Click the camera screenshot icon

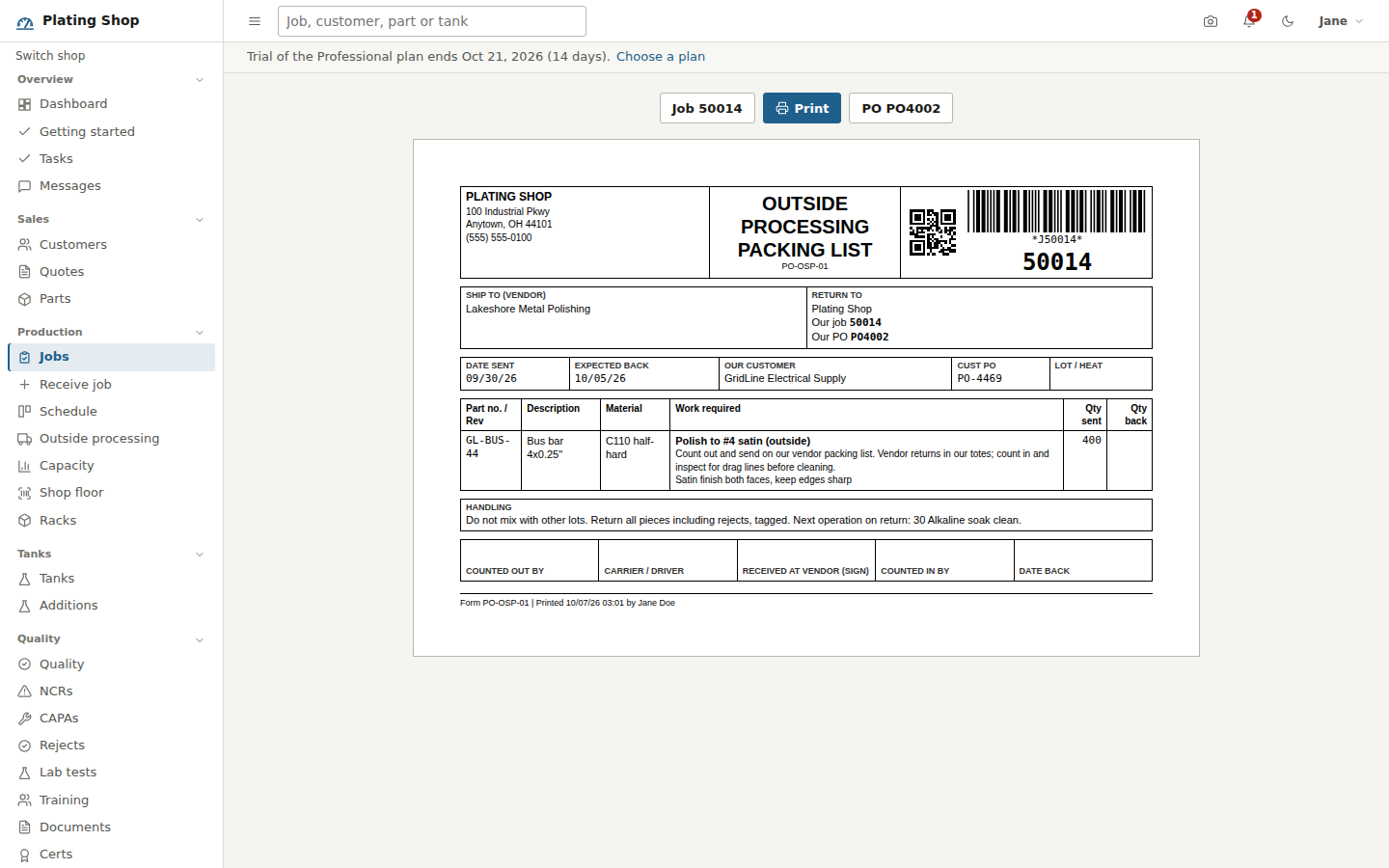(x=1211, y=21)
